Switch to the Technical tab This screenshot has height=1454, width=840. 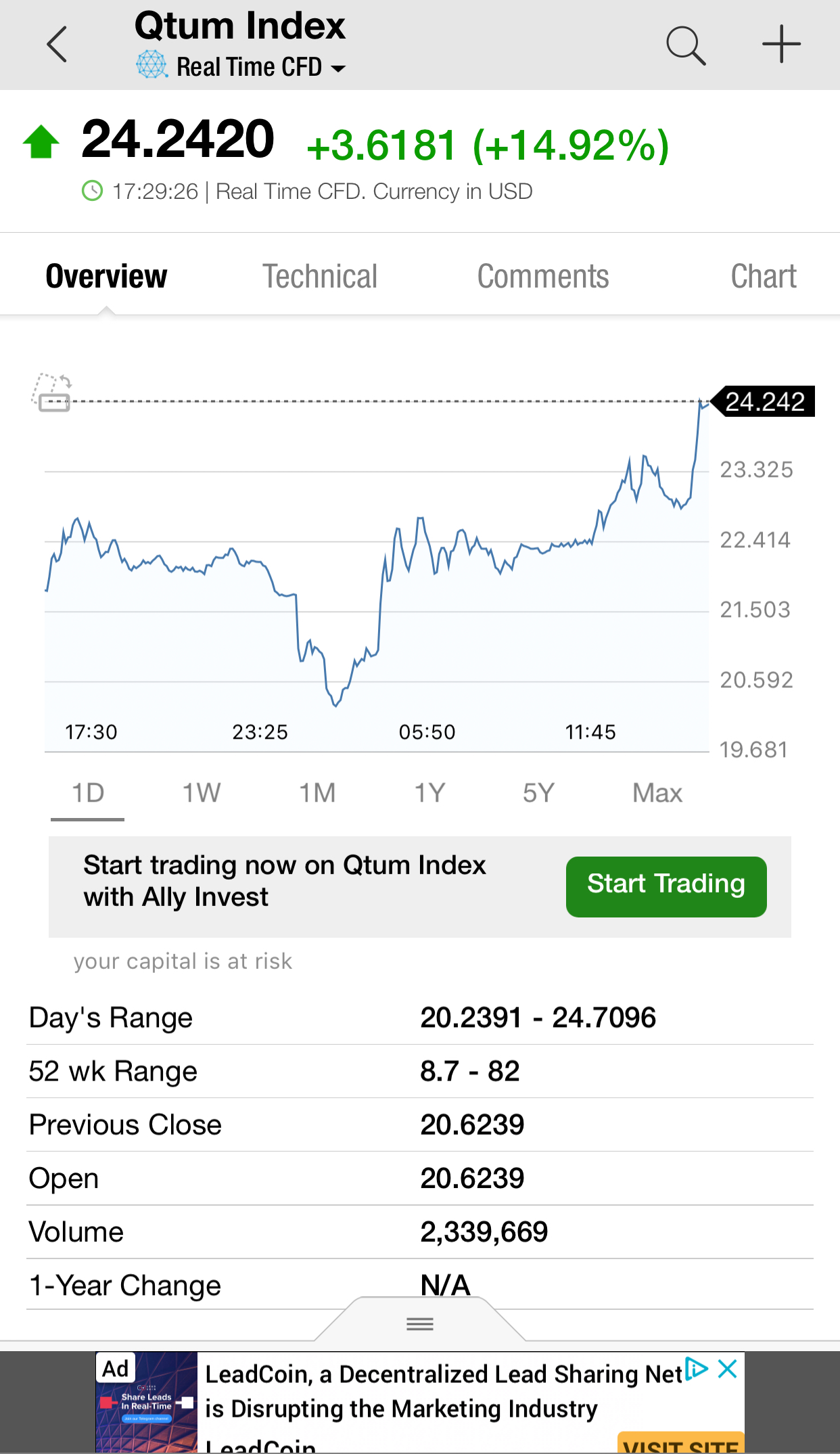pos(320,277)
